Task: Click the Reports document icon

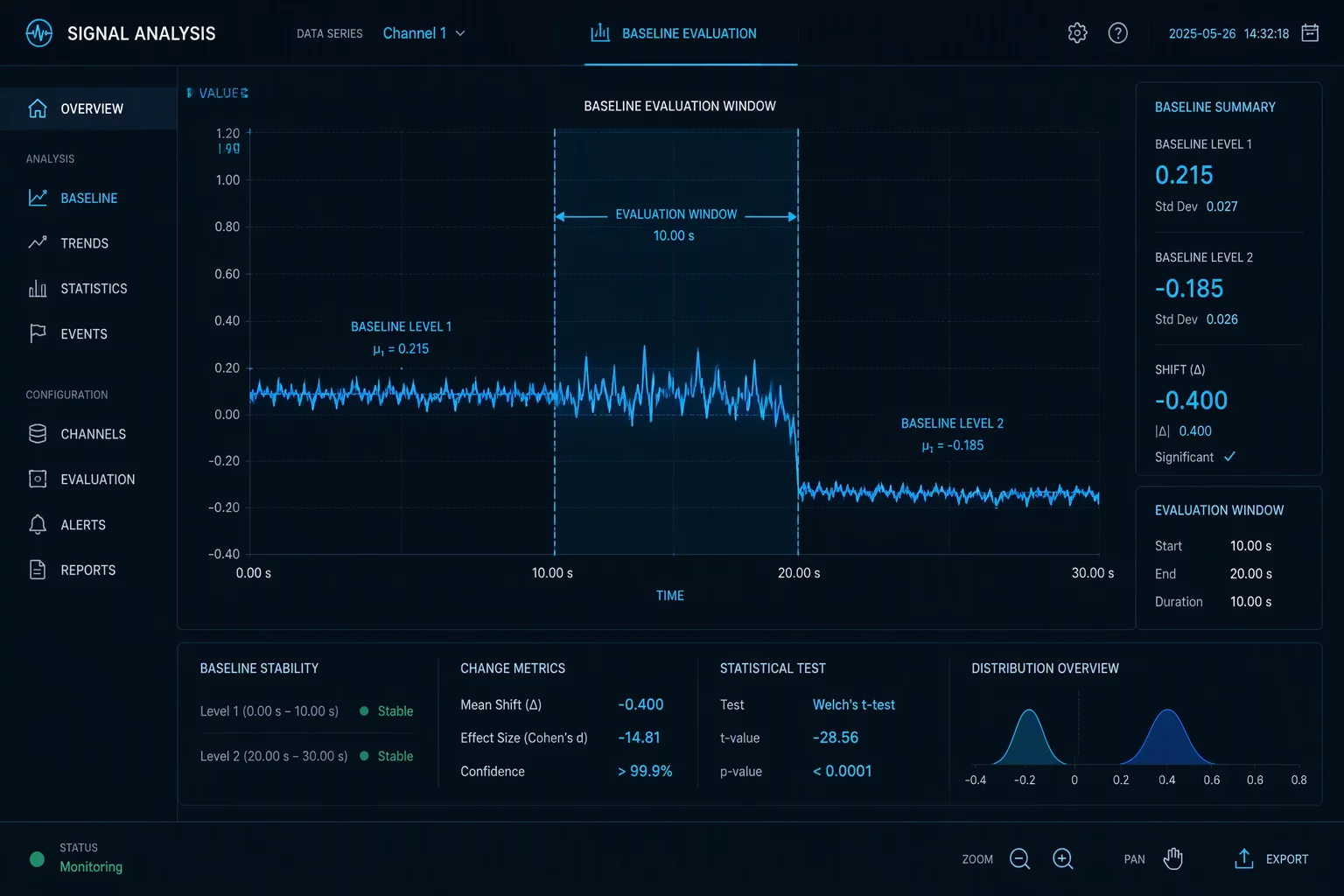Action: click(x=38, y=570)
